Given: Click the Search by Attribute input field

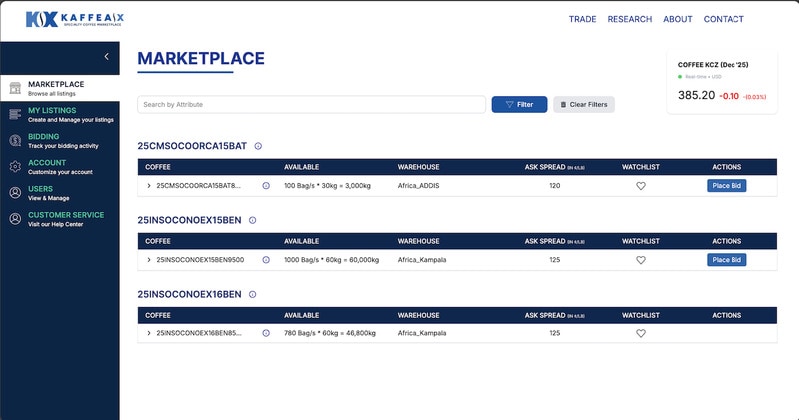Looking at the screenshot, I should click(x=311, y=104).
